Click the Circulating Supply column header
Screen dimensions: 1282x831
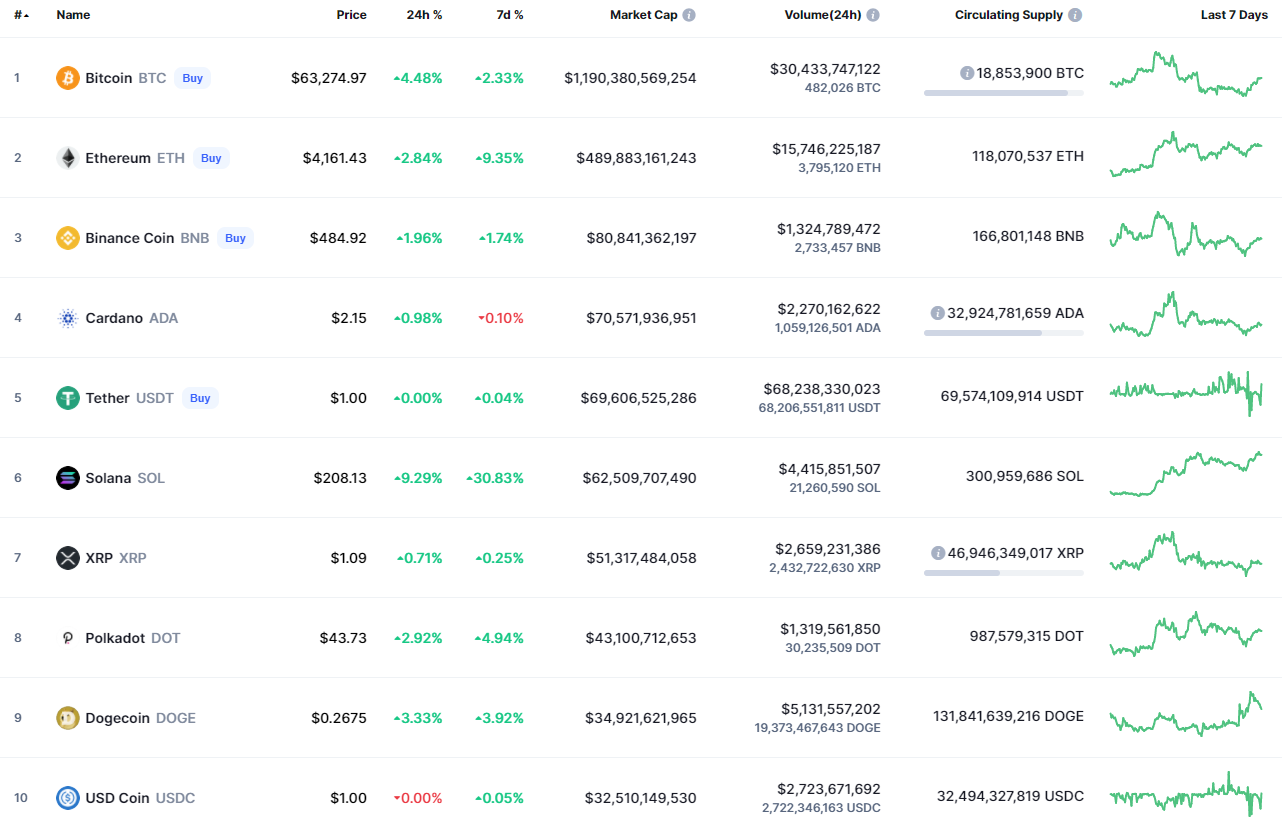1008,15
